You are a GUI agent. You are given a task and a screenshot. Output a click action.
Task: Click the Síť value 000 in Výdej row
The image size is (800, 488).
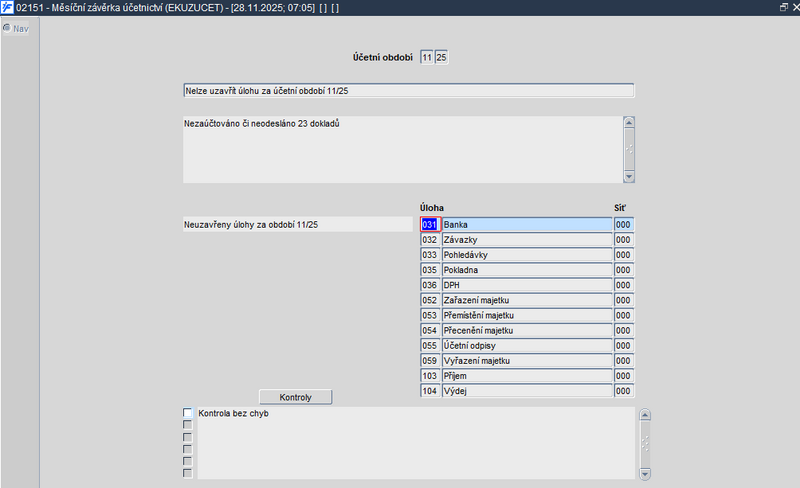pos(623,391)
